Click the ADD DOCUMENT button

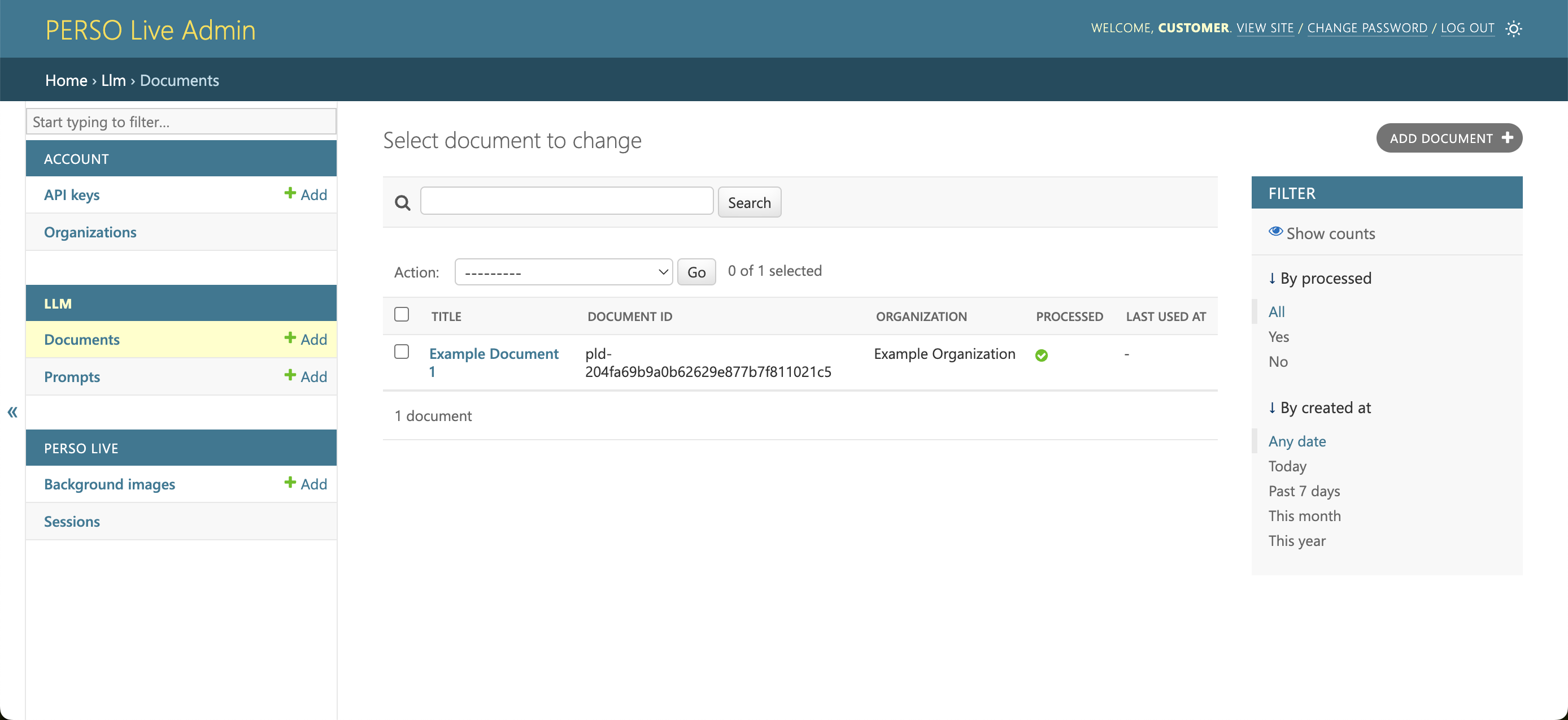(x=1449, y=138)
